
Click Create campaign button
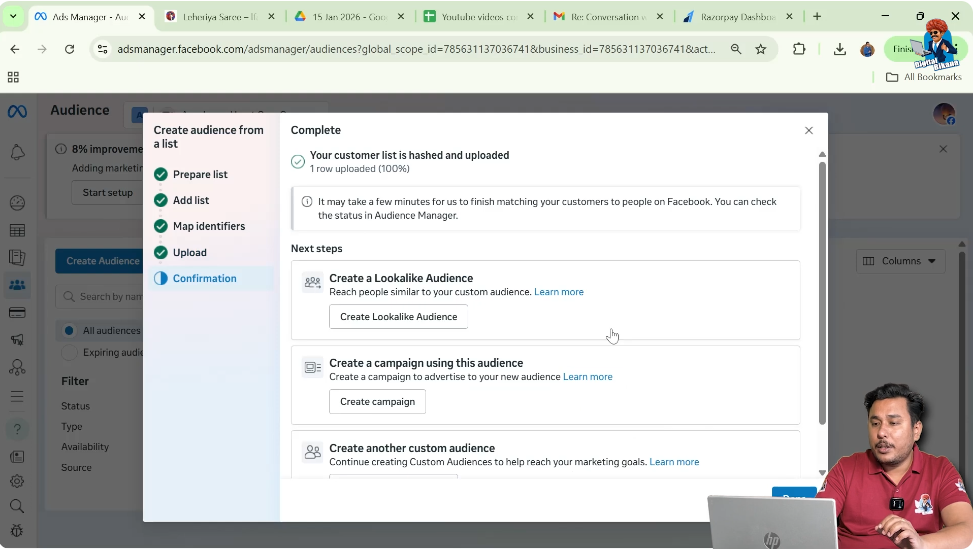(x=377, y=402)
